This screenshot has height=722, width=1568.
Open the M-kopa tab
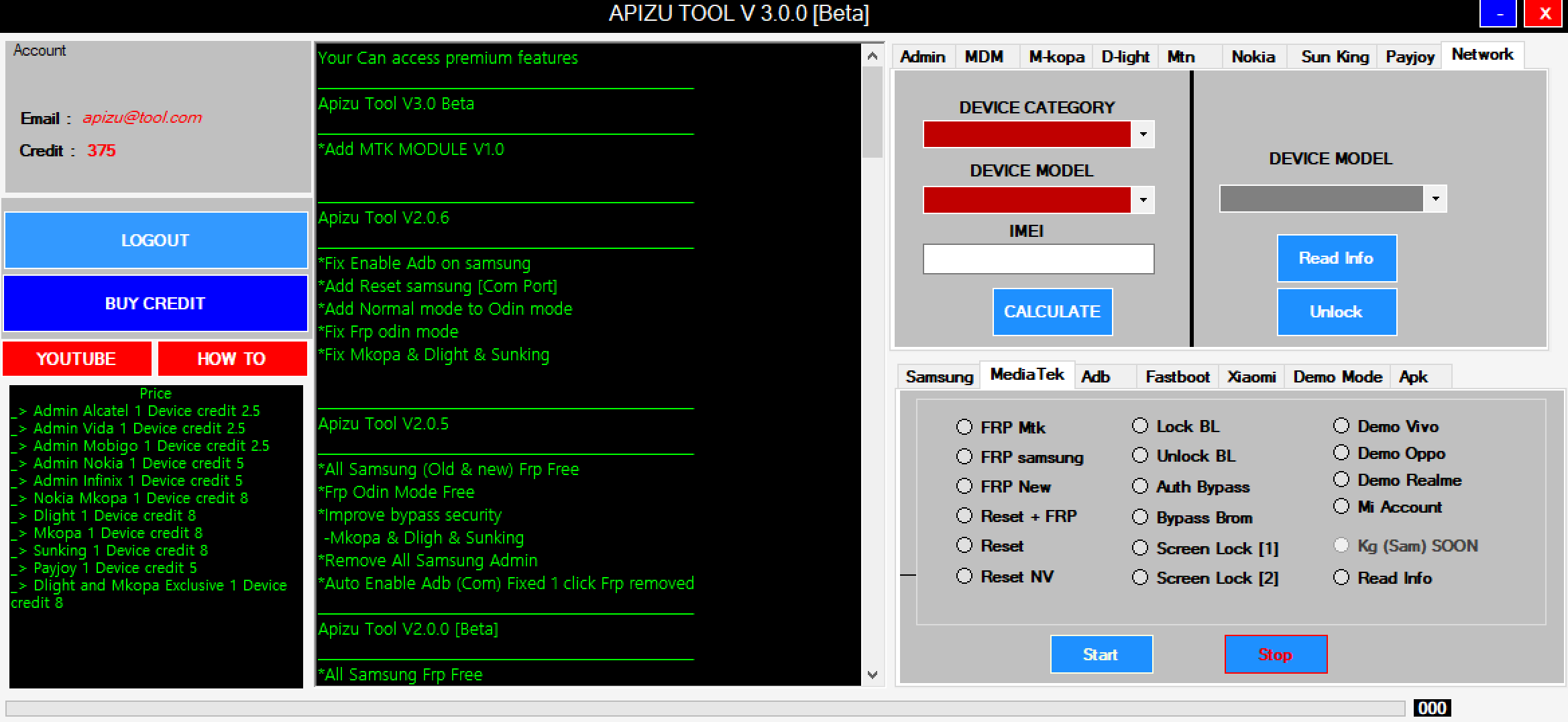[1056, 56]
